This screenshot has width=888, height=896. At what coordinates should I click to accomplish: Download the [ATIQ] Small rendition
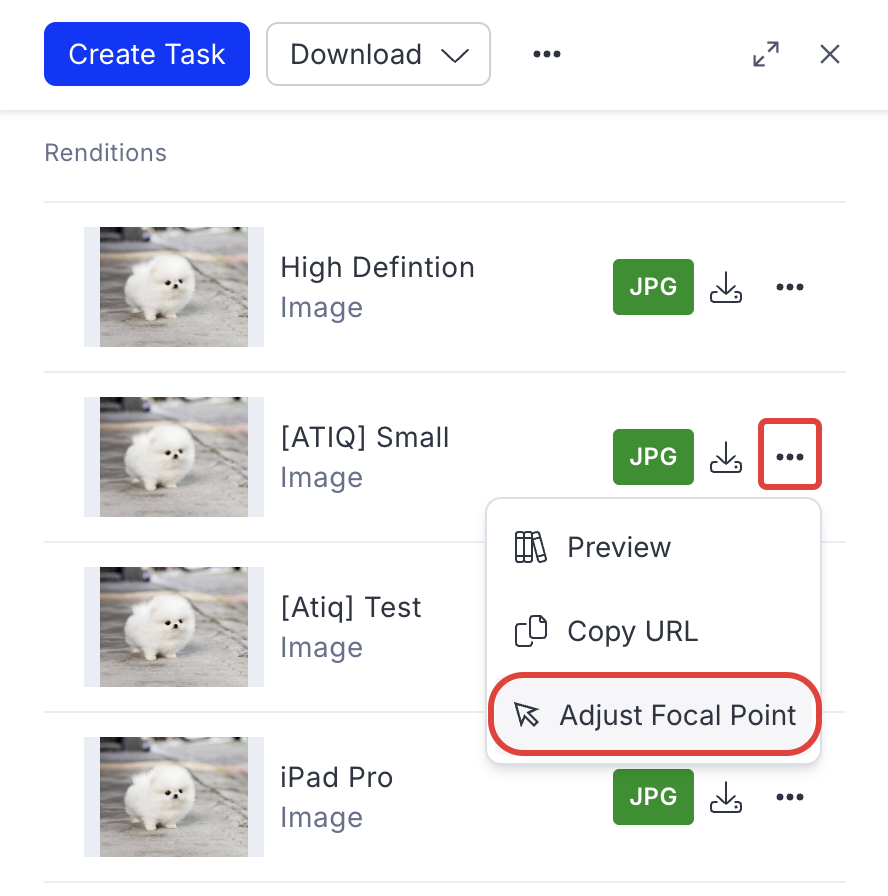(x=726, y=457)
